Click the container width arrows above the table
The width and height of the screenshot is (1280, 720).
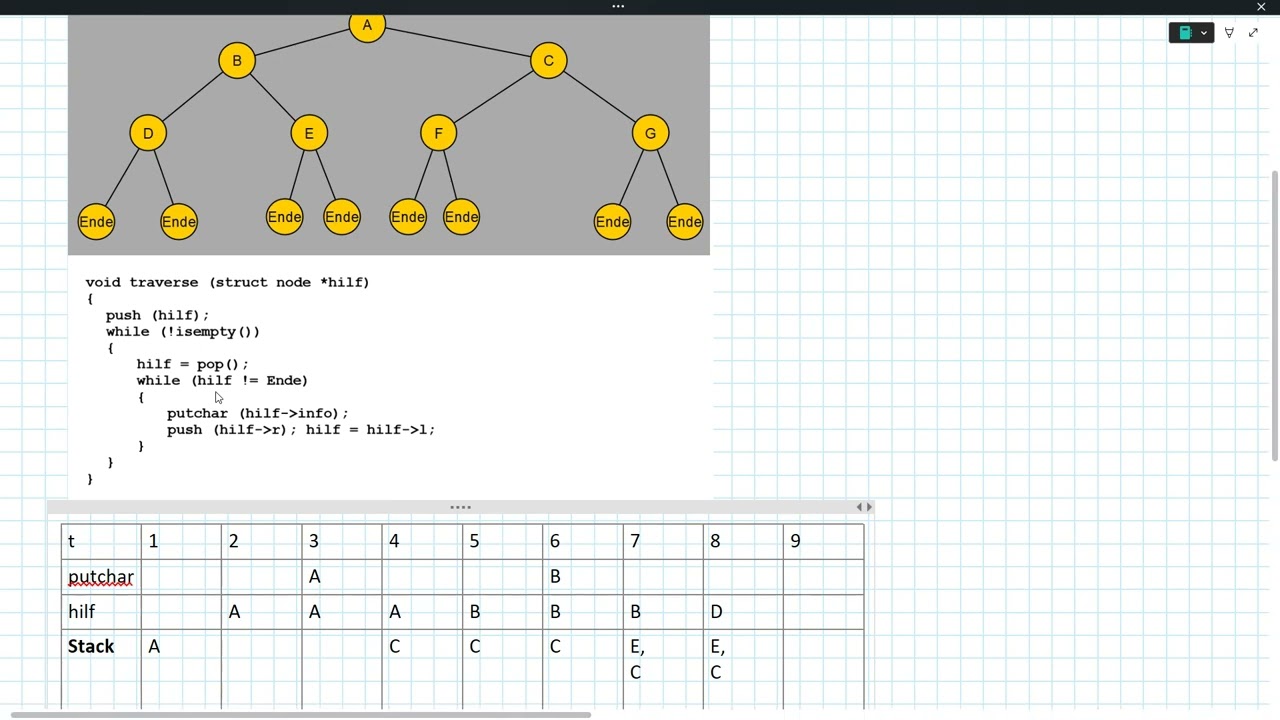(864, 507)
